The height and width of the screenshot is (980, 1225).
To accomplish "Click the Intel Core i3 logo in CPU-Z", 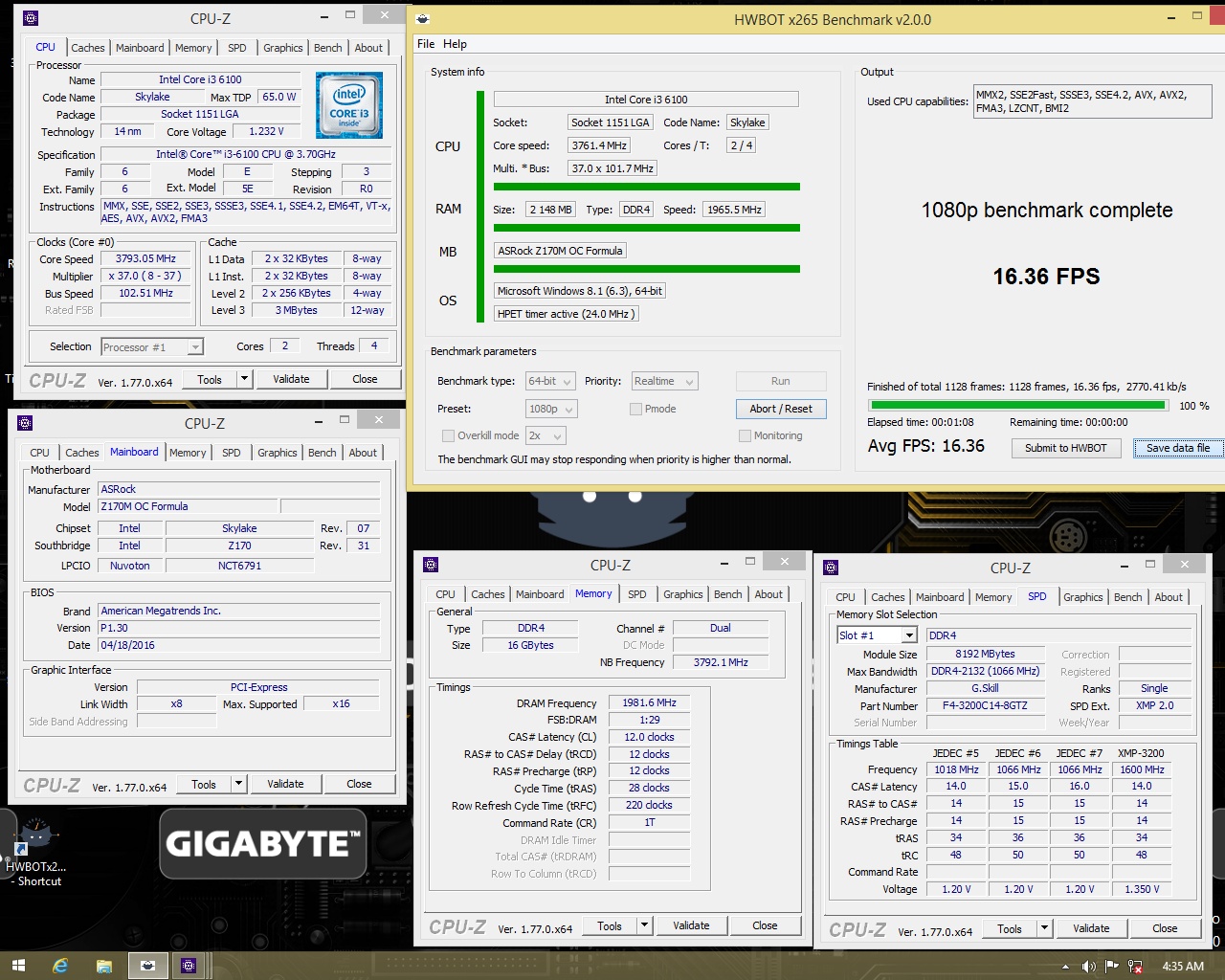I will click(349, 105).
